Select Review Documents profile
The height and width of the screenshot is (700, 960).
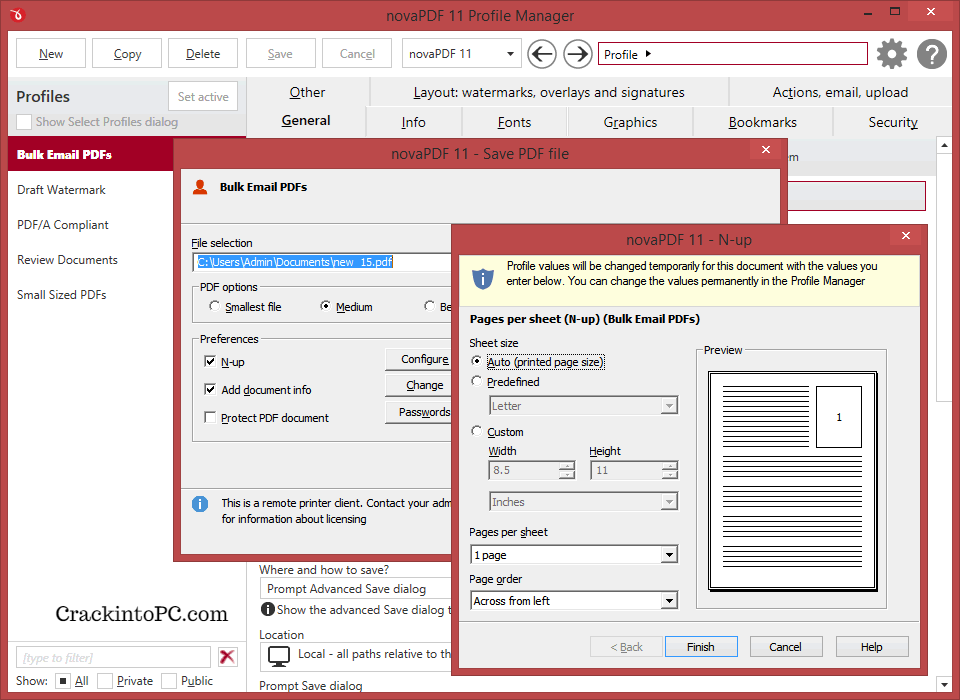point(91,260)
